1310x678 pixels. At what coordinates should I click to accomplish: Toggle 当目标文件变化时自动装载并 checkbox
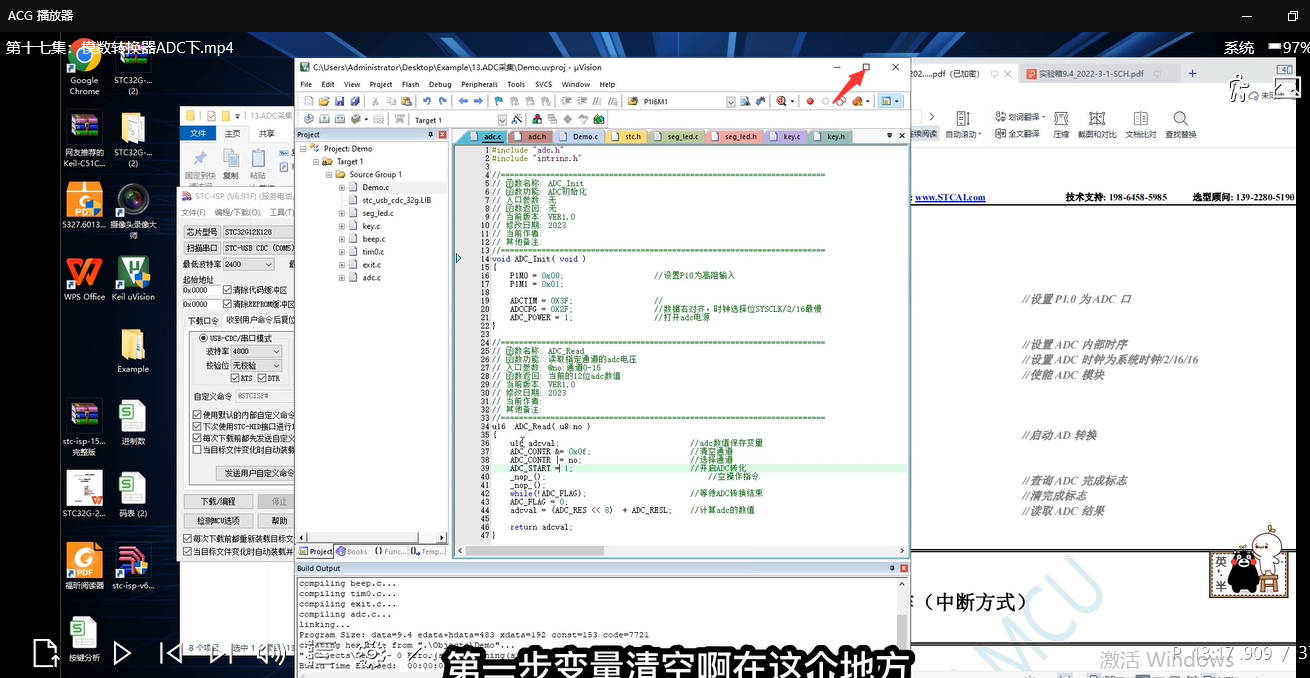pyautogui.click(x=187, y=551)
